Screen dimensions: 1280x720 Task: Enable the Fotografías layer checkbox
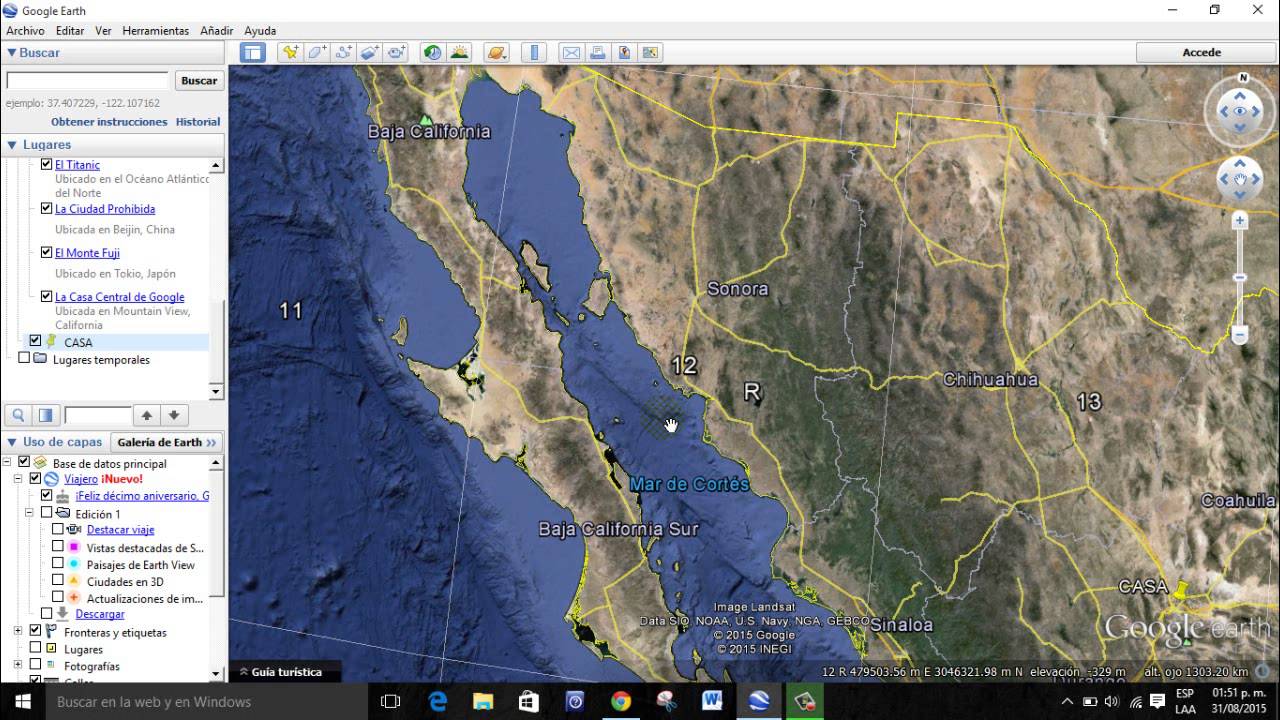click(35, 664)
